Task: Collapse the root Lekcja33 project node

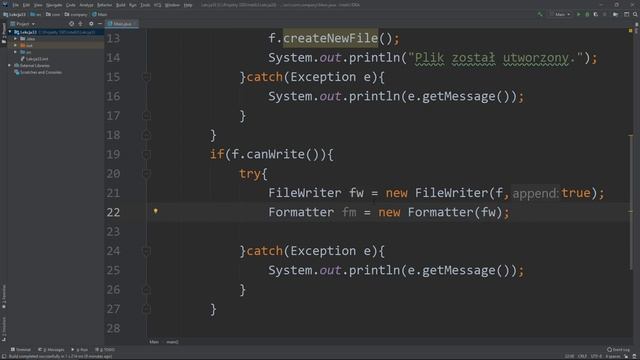Action: (x=10, y=32)
